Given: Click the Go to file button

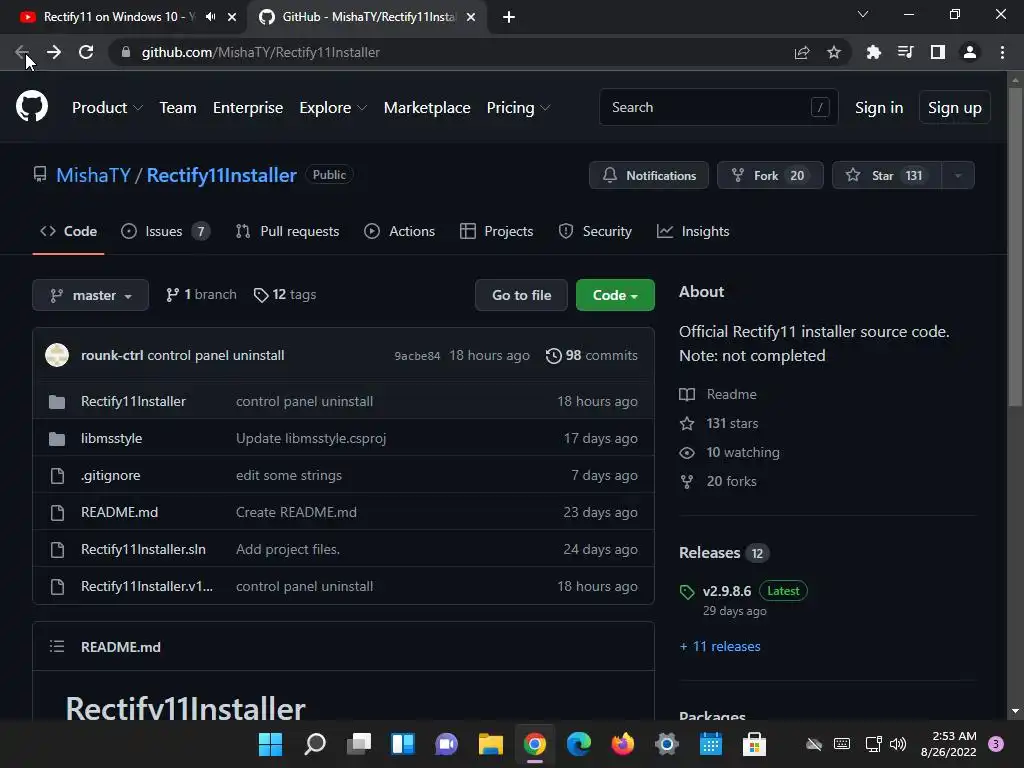Looking at the screenshot, I should [521, 295].
